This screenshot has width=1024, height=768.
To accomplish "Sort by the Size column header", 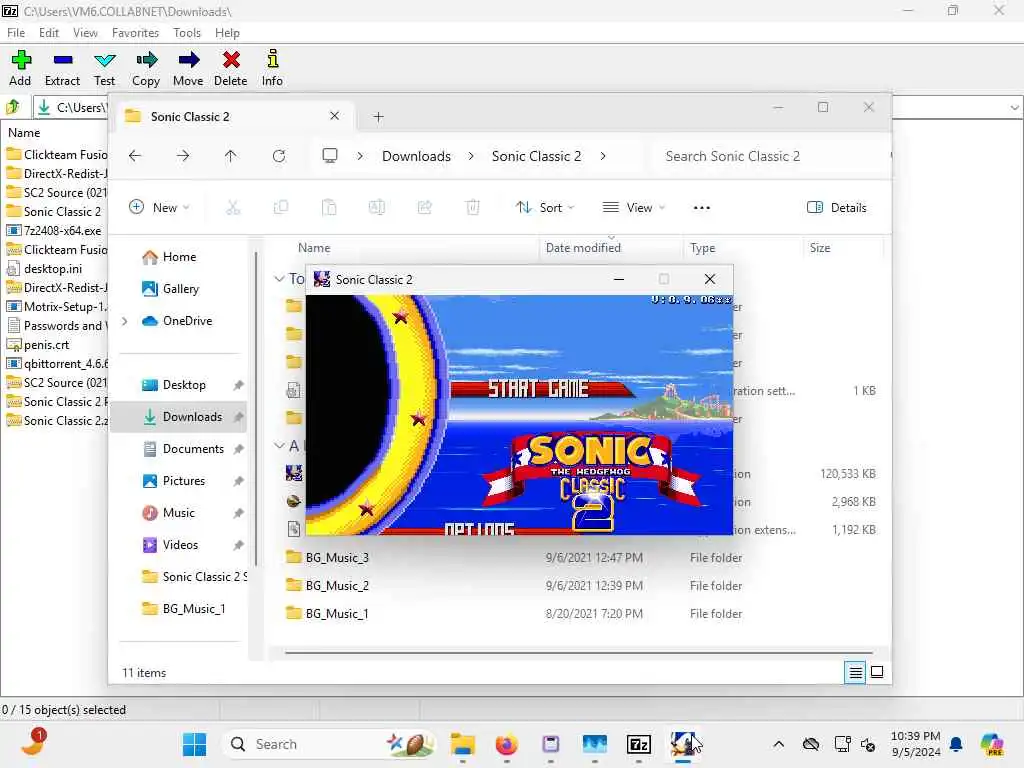I will click(x=820, y=248).
